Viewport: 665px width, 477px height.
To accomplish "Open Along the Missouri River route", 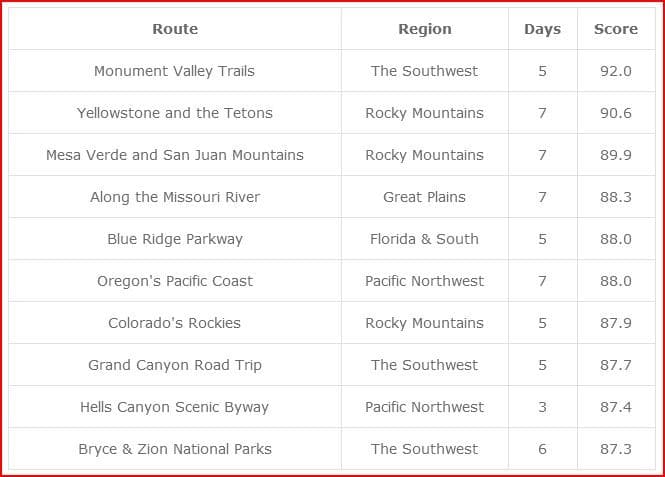I will tap(175, 197).
